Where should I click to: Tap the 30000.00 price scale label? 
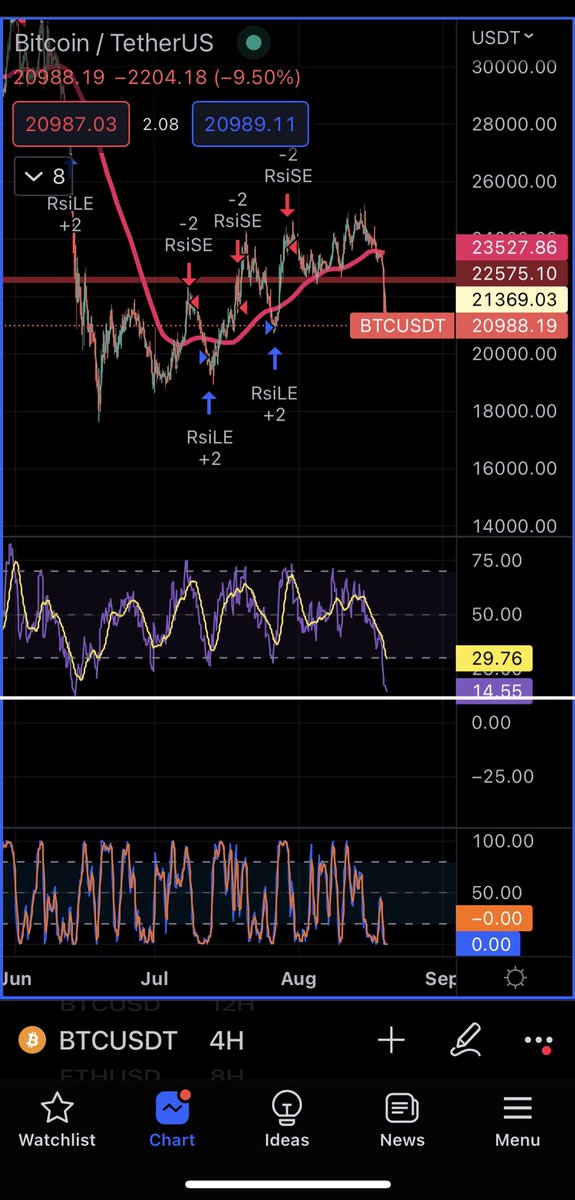514,67
